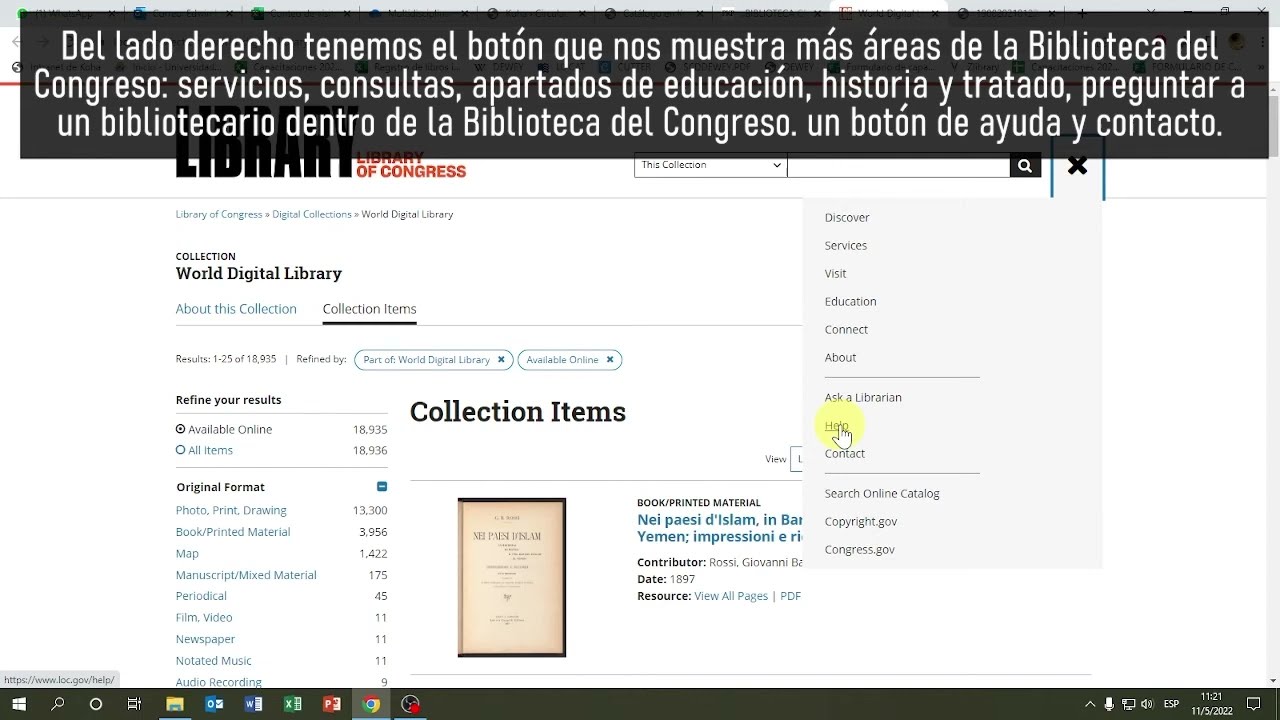1280x720 pixels.
Task: Filter by Notated Music format
Action: click(214, 660)
